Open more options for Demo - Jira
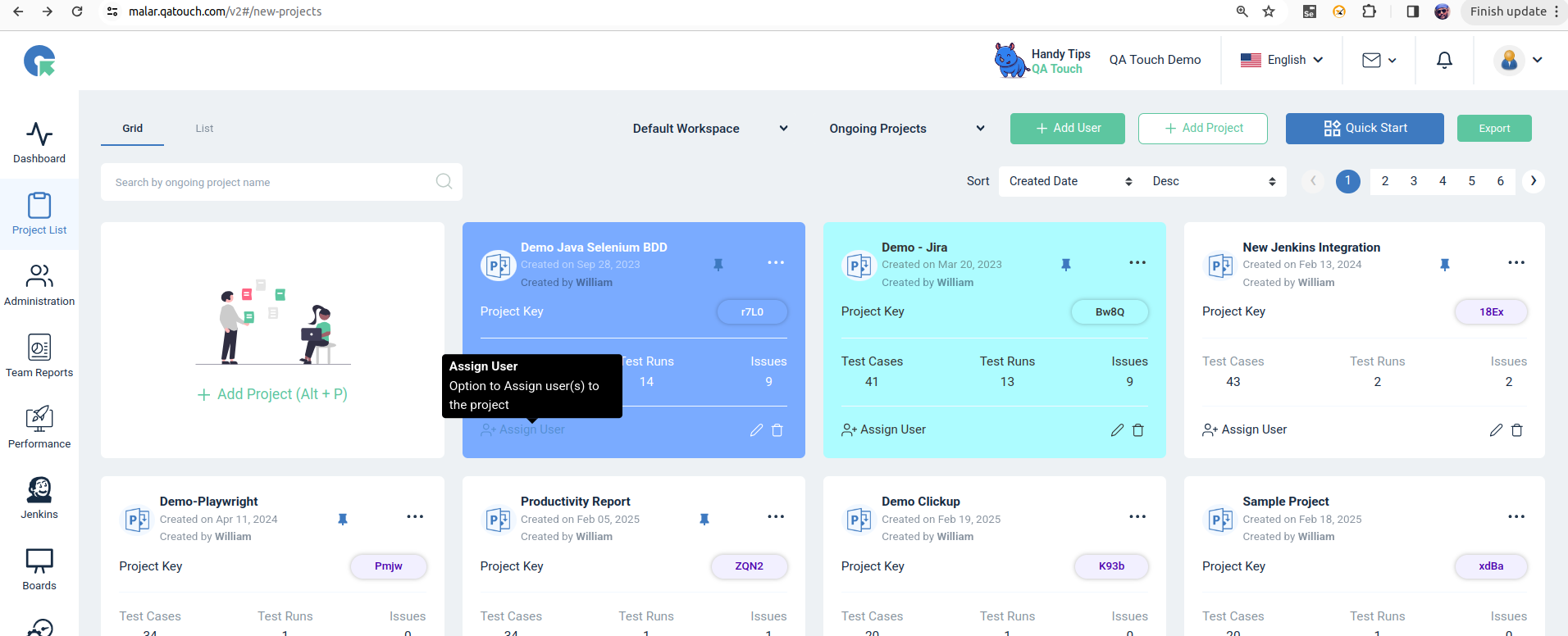1568x636 pixels. (x=1137, y=262)
